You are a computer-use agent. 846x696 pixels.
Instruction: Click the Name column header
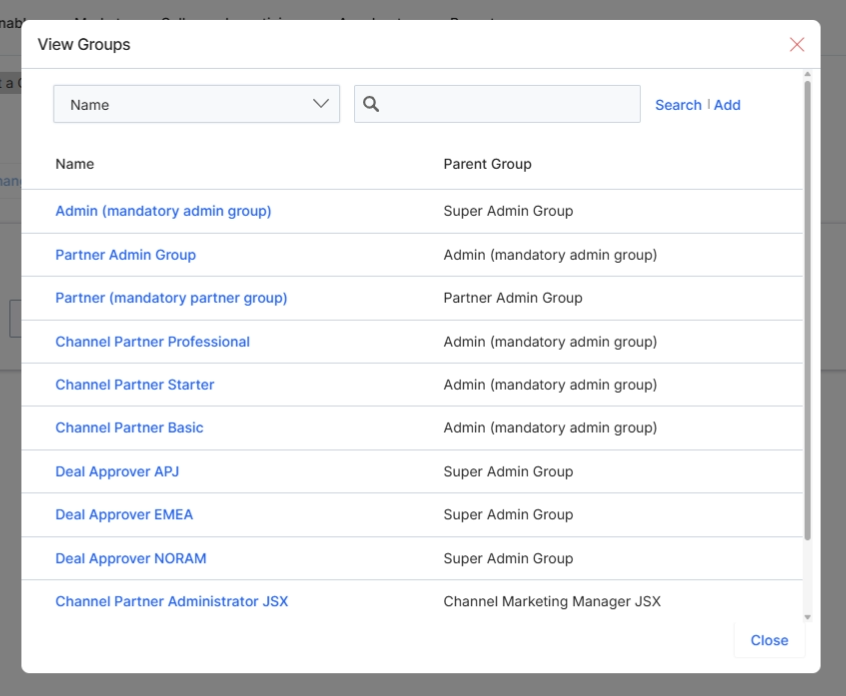pos(74,164)
